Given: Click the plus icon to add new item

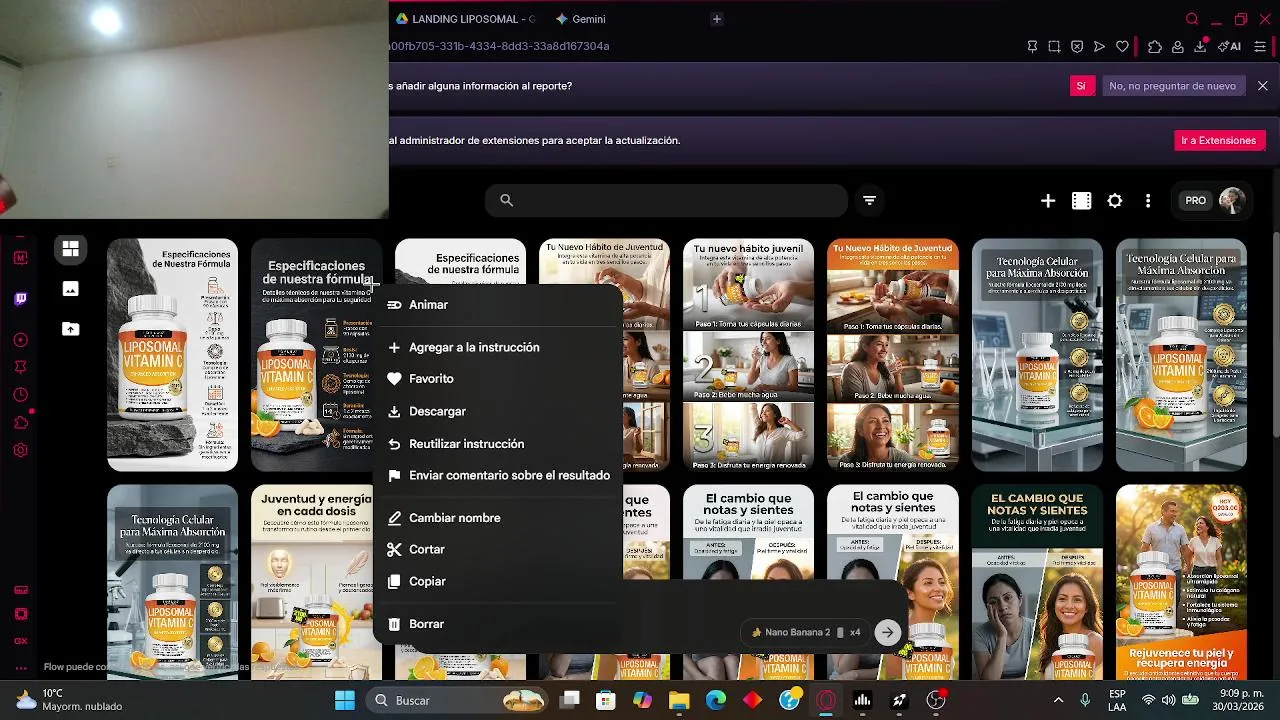Looking at the screenshot, I should click(1048, 201).
